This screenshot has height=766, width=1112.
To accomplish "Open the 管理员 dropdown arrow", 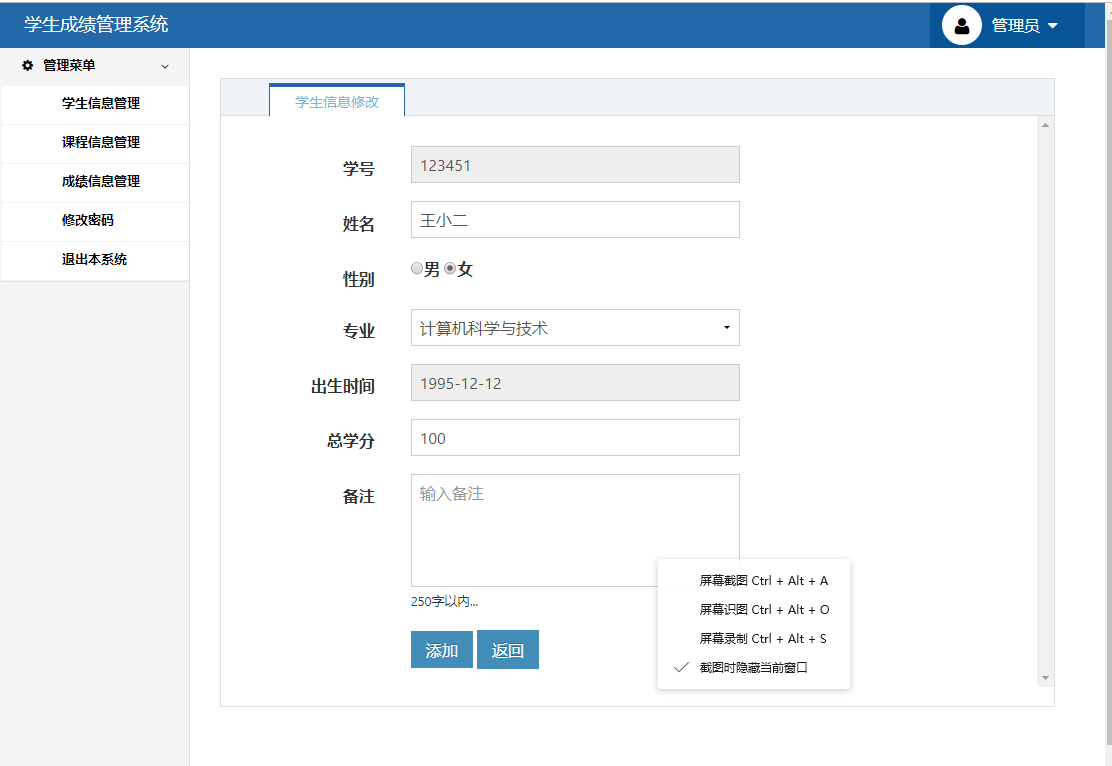I will coord(1052,26).
